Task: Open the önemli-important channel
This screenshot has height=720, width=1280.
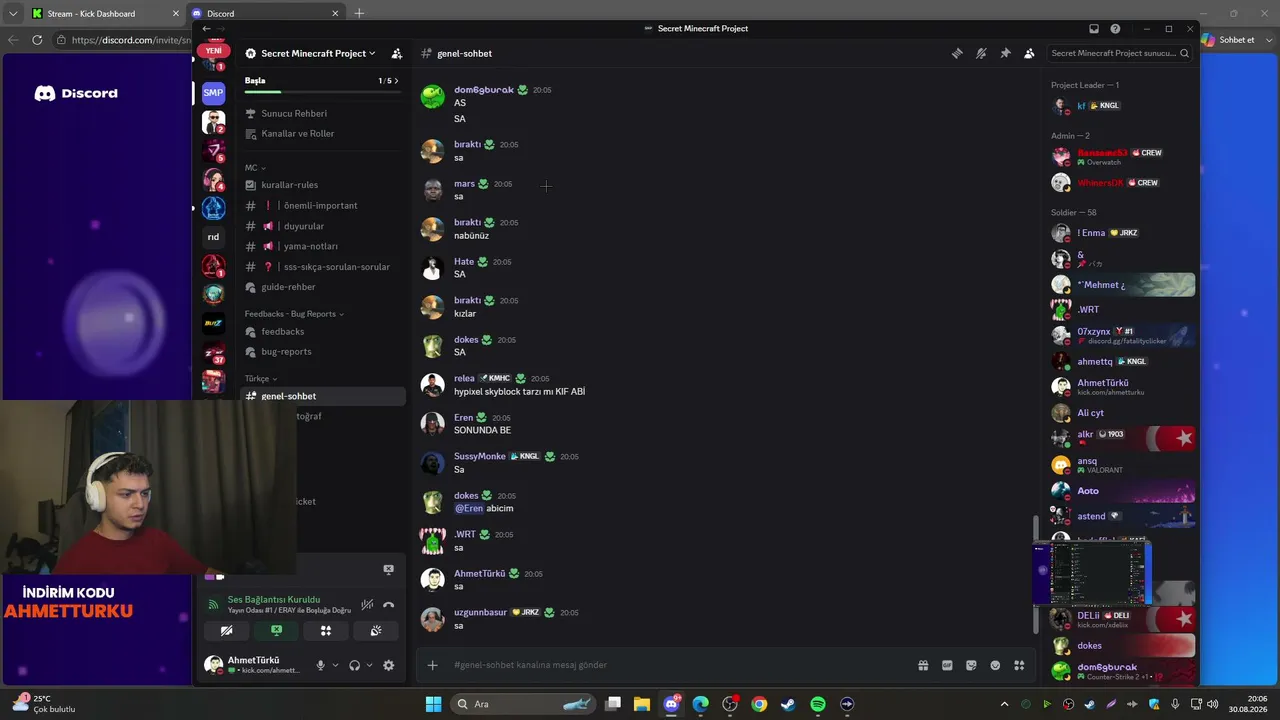Action: coord(322,206)
